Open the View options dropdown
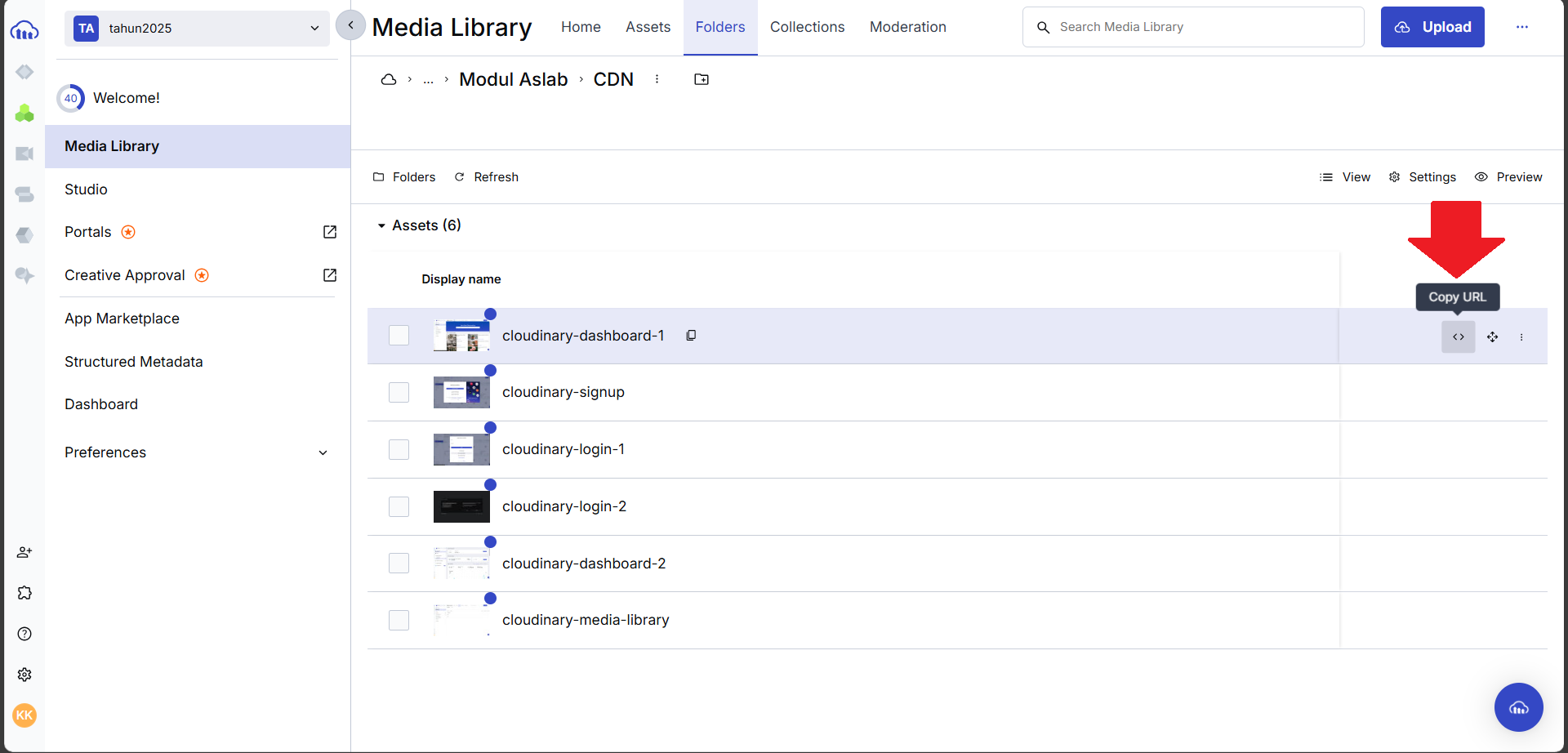The height and width of the screenshot is (753, 1568). [x=1345, y=177]
